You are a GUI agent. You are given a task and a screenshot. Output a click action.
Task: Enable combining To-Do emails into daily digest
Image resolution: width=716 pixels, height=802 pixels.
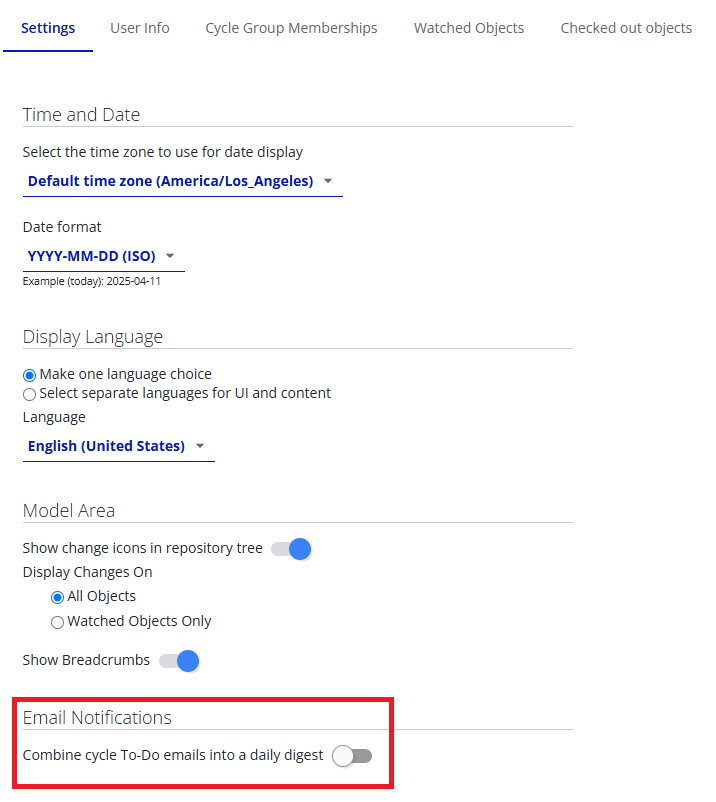(352, 756)
